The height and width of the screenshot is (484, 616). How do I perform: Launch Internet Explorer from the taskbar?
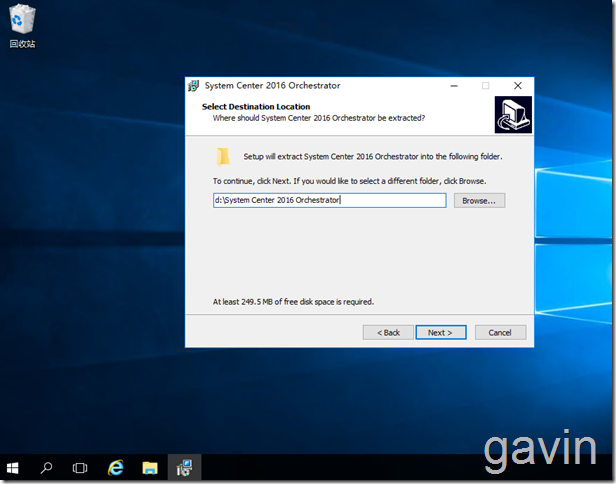click(x=116, y=468)
